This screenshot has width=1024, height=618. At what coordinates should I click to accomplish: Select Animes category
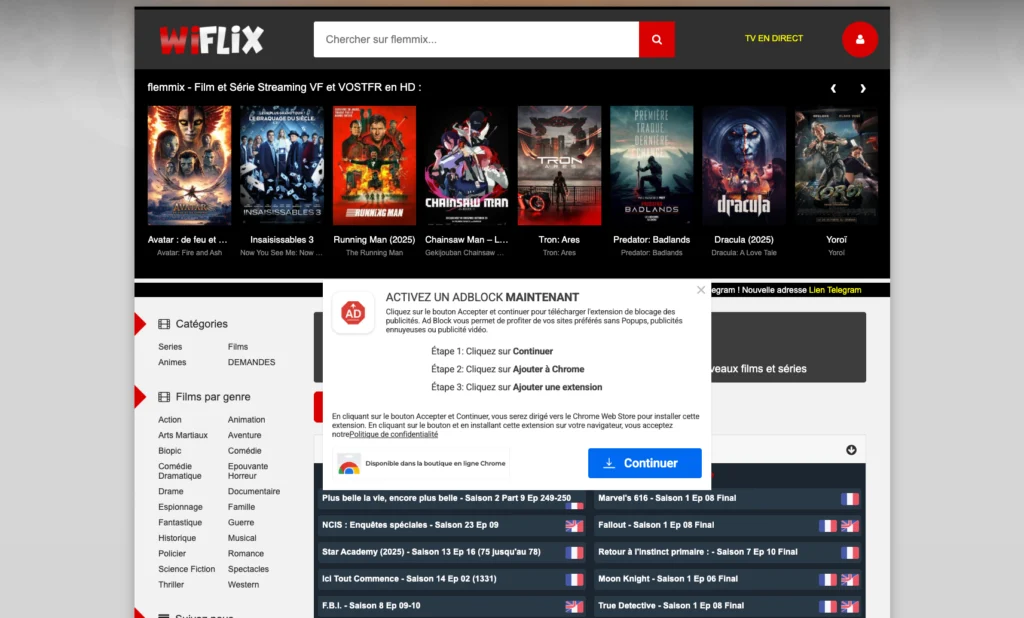[x=172, y=363]
